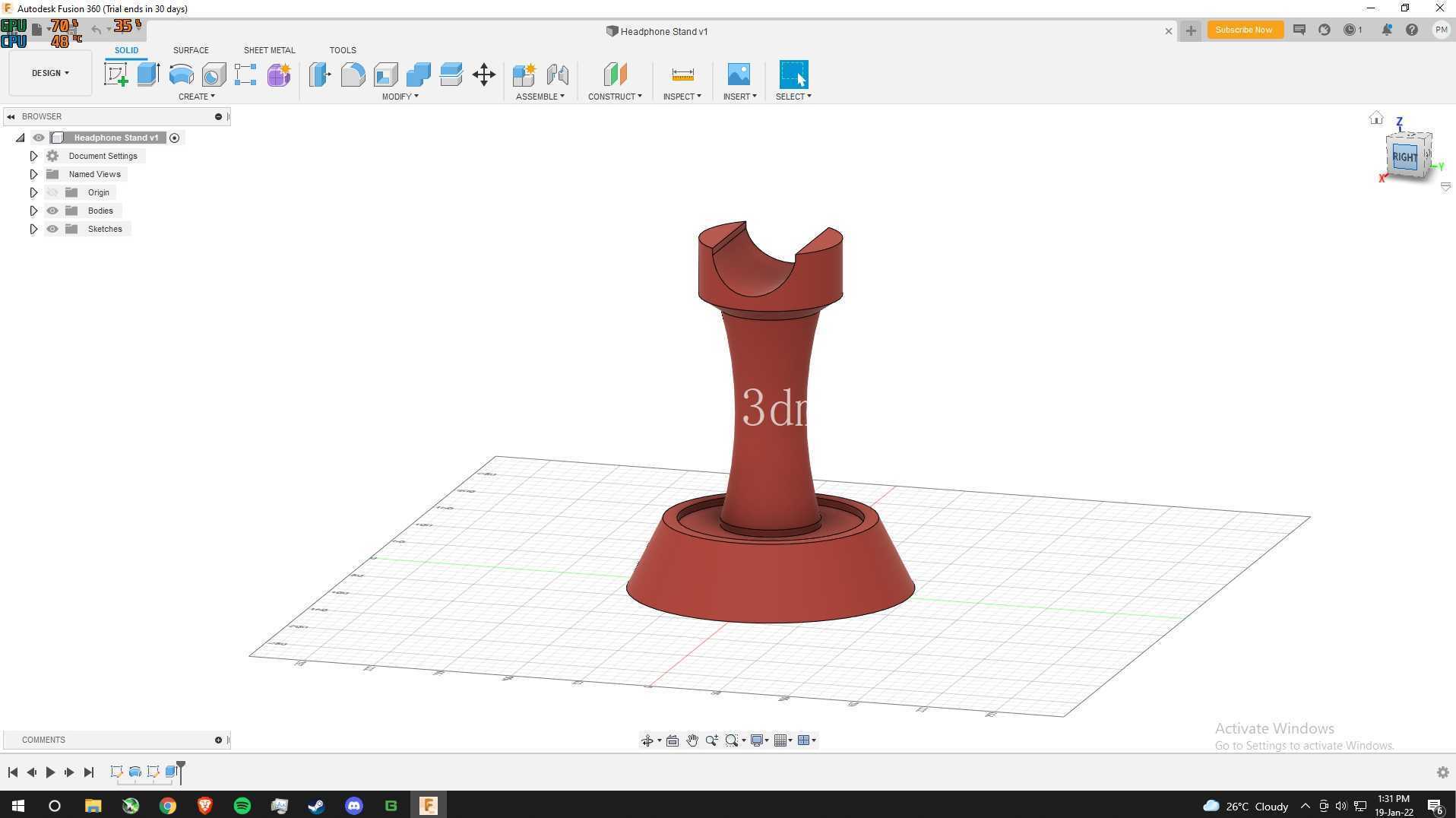Switch to the TOOLS tab
Image resolution: width=1456 pixels, height=818 pixels.
343,50
